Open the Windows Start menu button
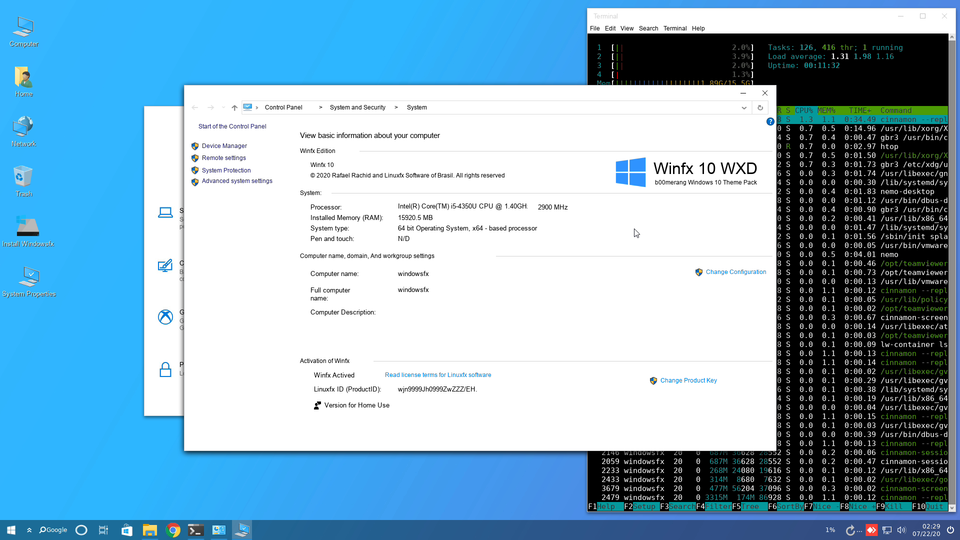Screen dimensions: 960x540 click(11, 530)
